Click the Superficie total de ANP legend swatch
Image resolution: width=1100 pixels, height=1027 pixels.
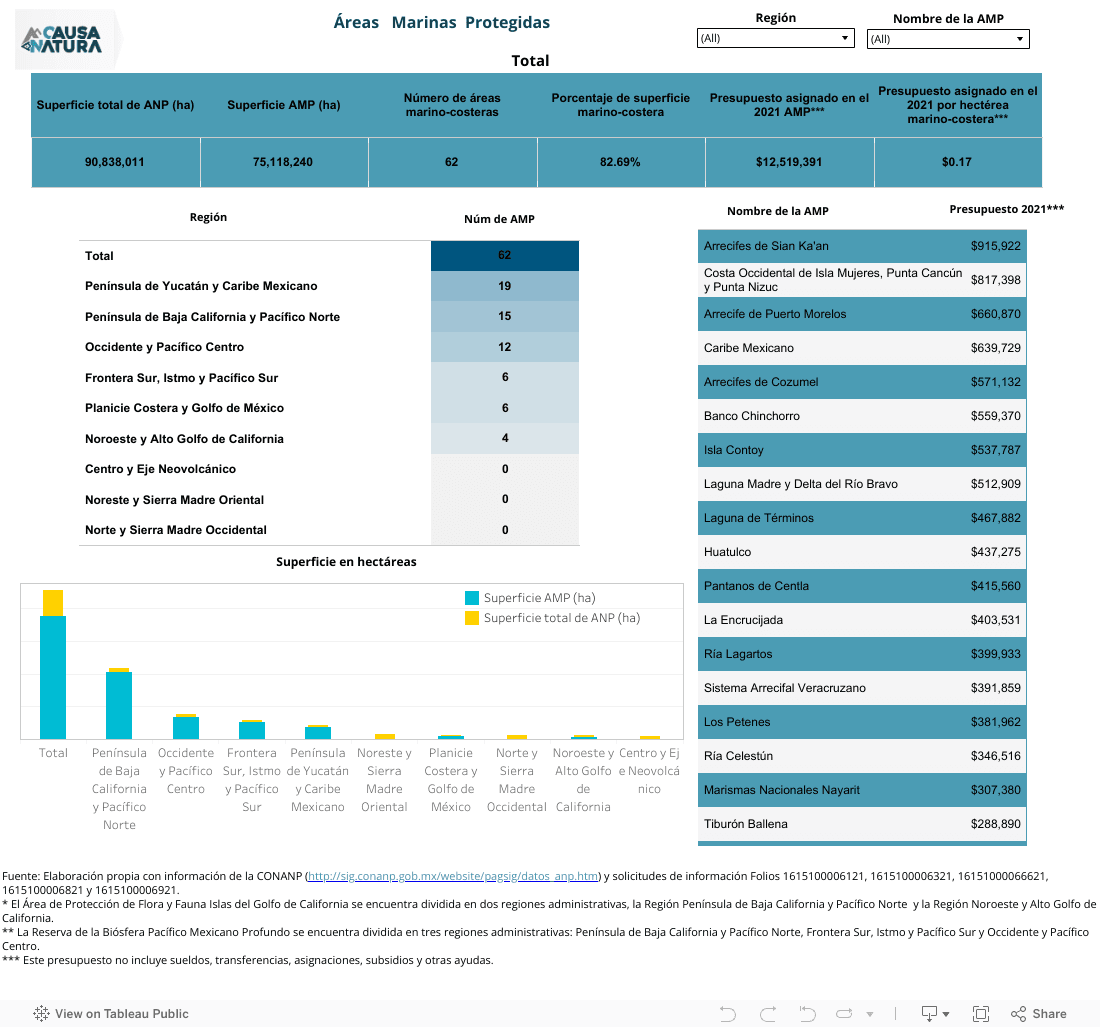(x=471, y=618)
